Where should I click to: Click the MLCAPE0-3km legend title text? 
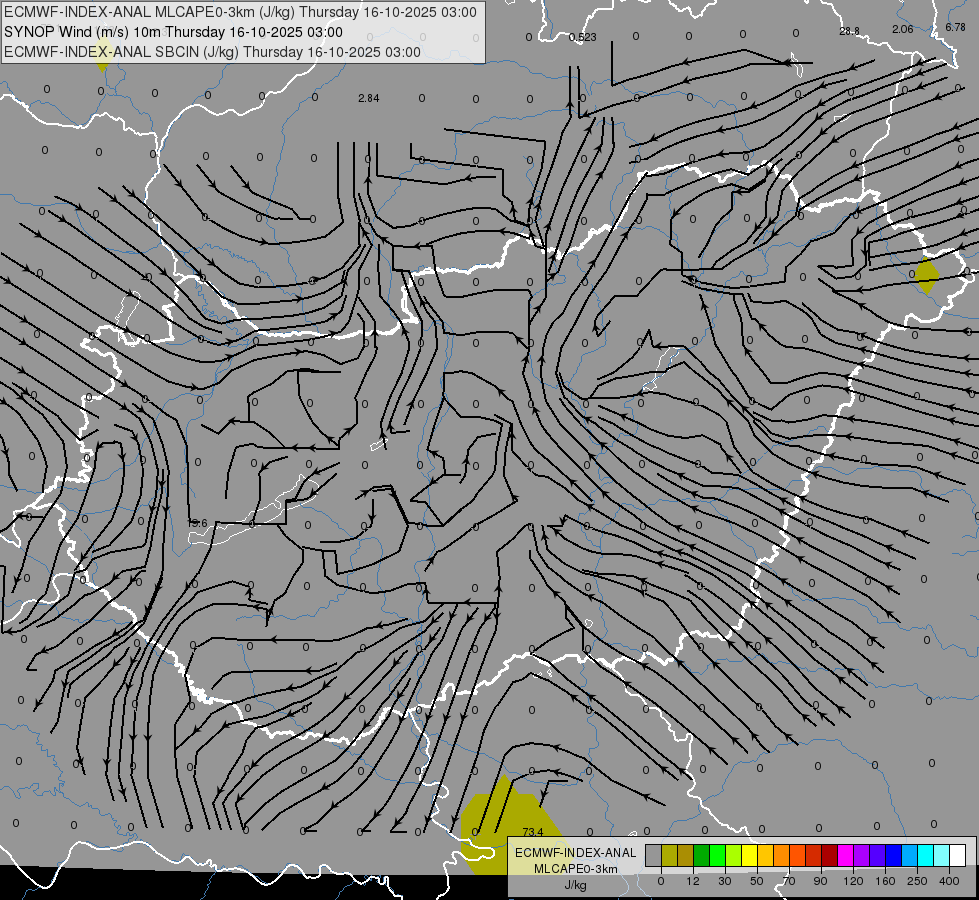point(574,868)
